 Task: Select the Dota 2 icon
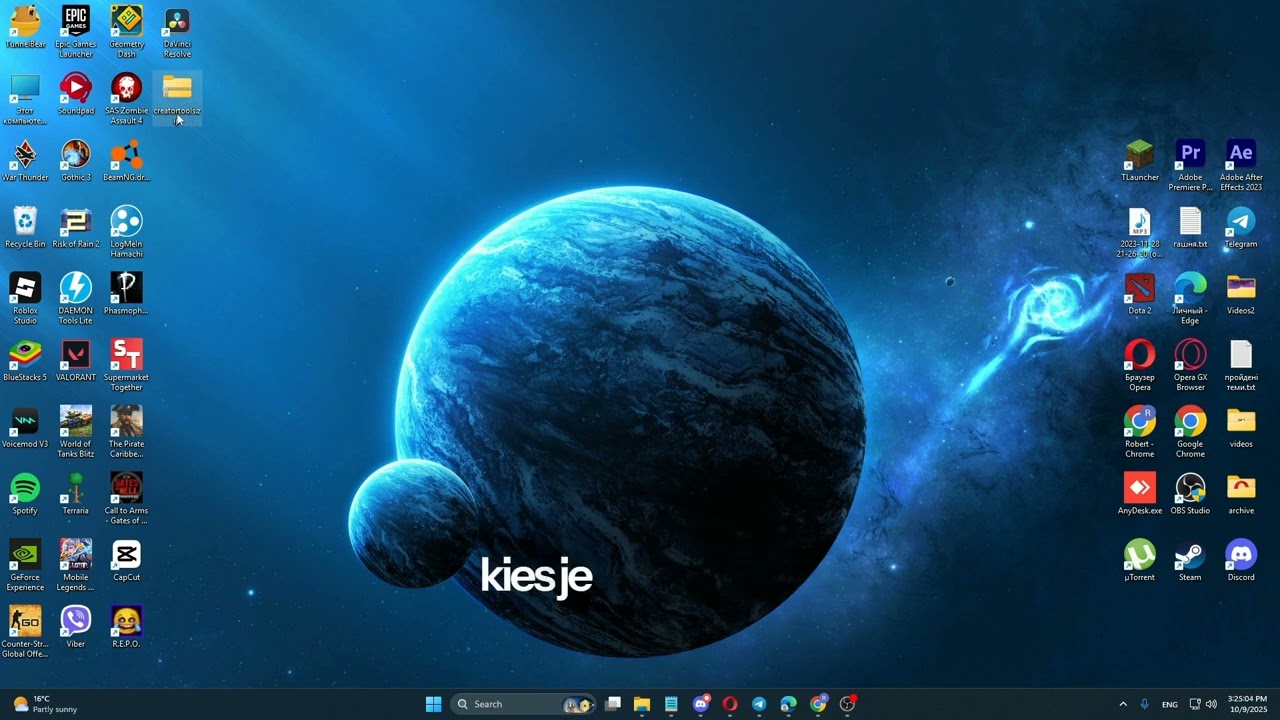click(1140, 294)
